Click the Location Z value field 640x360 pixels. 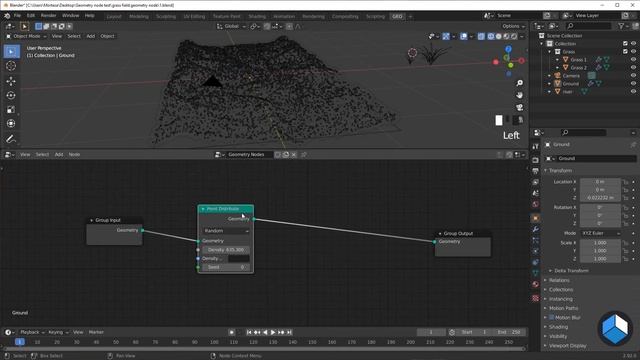point(600,198)
